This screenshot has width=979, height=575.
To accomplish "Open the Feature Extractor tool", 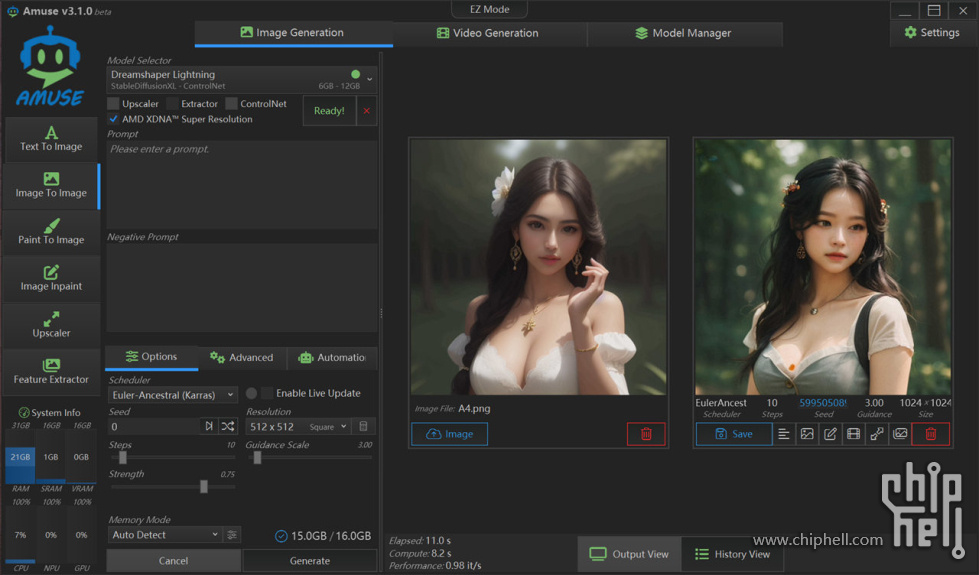I will tap(51, 371).
